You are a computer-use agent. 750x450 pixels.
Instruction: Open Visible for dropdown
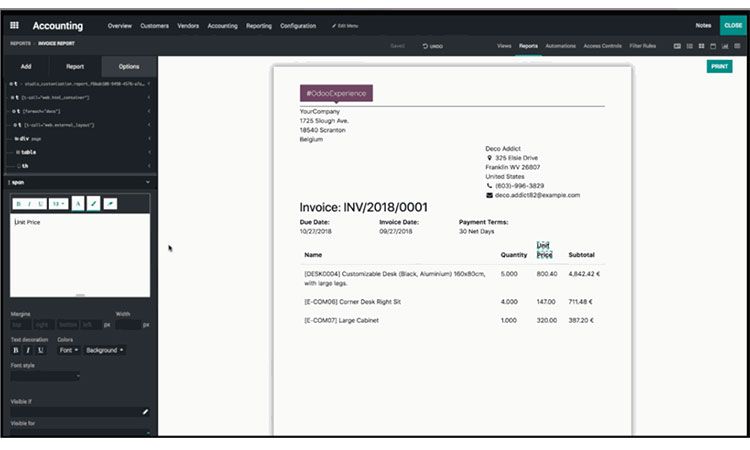point(80,432)
